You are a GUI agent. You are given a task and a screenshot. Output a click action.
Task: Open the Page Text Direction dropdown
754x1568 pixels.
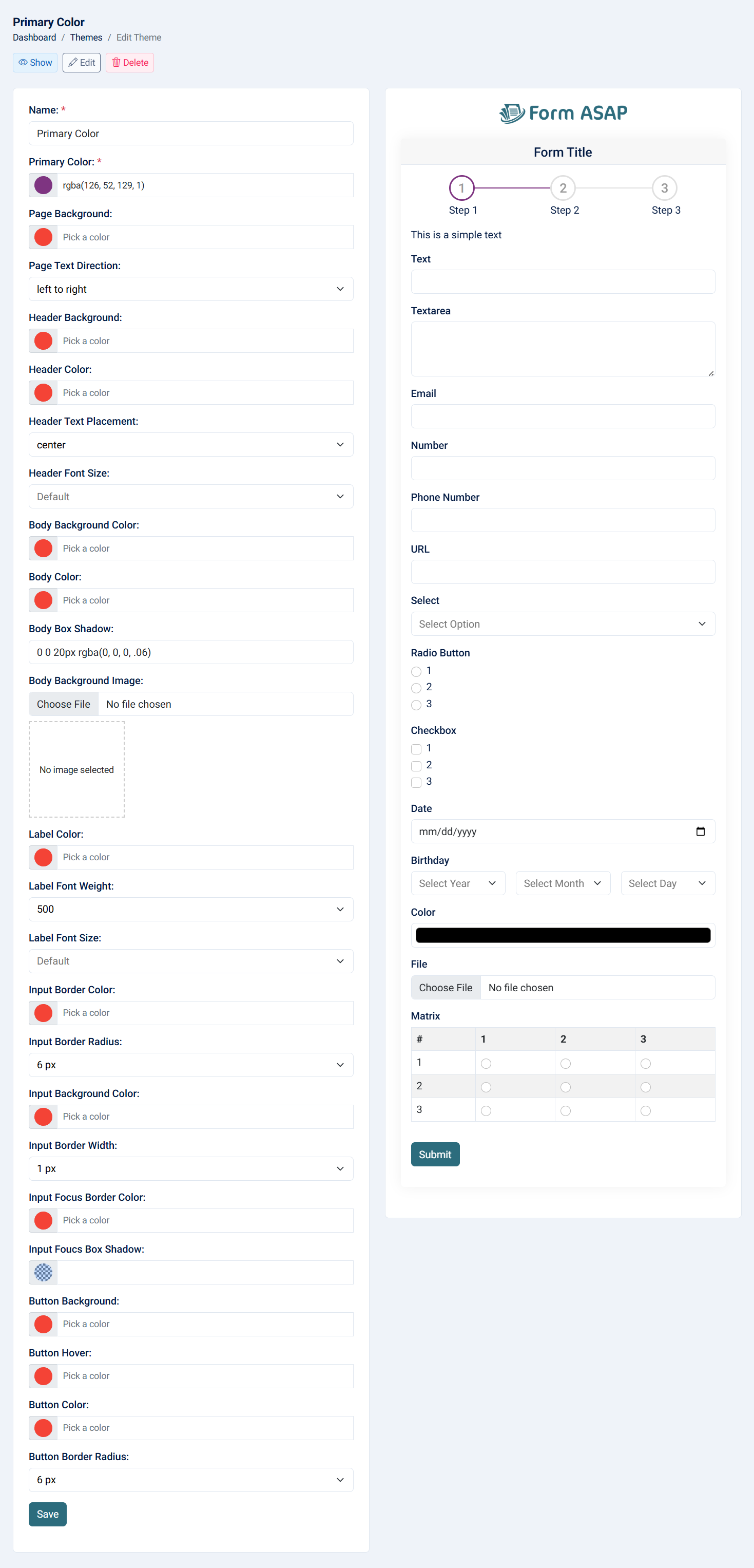190,289
